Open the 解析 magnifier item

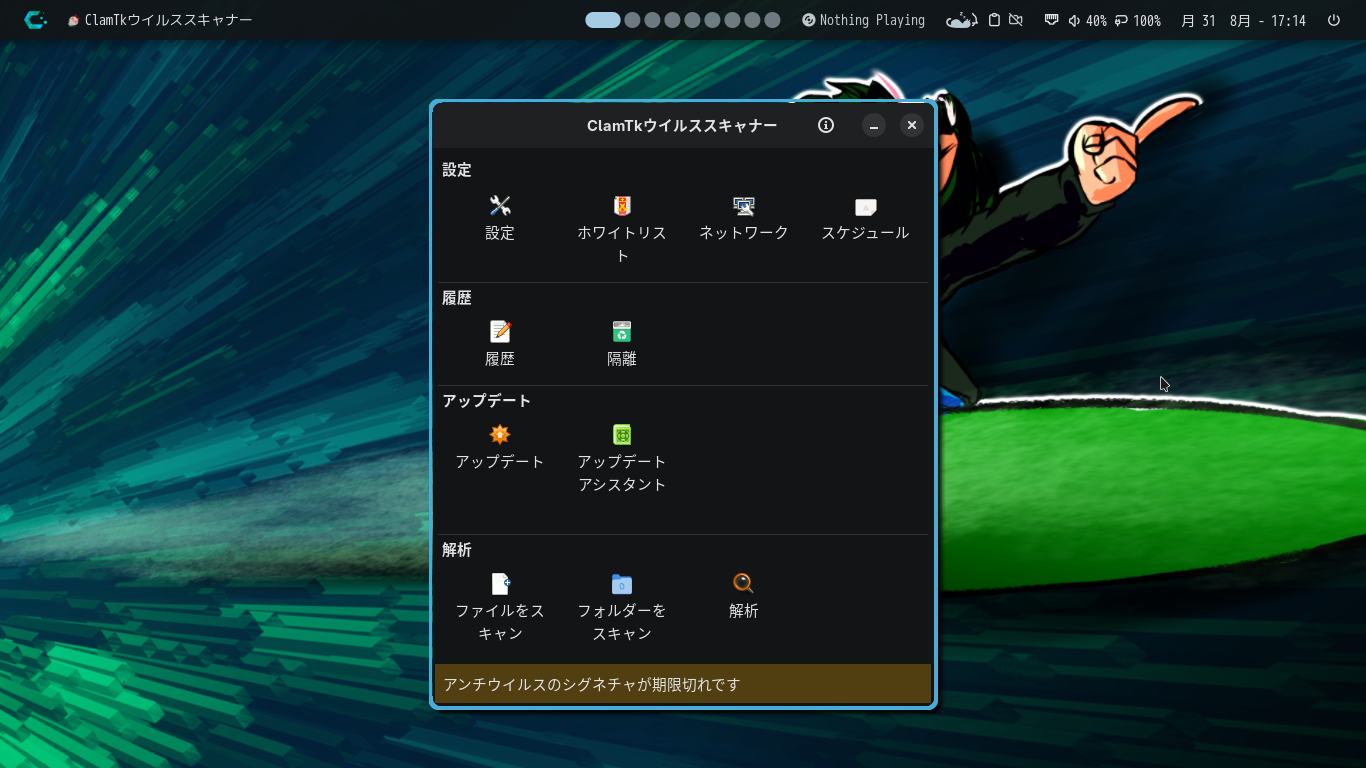pyautogui.click(x=744, y=597)
